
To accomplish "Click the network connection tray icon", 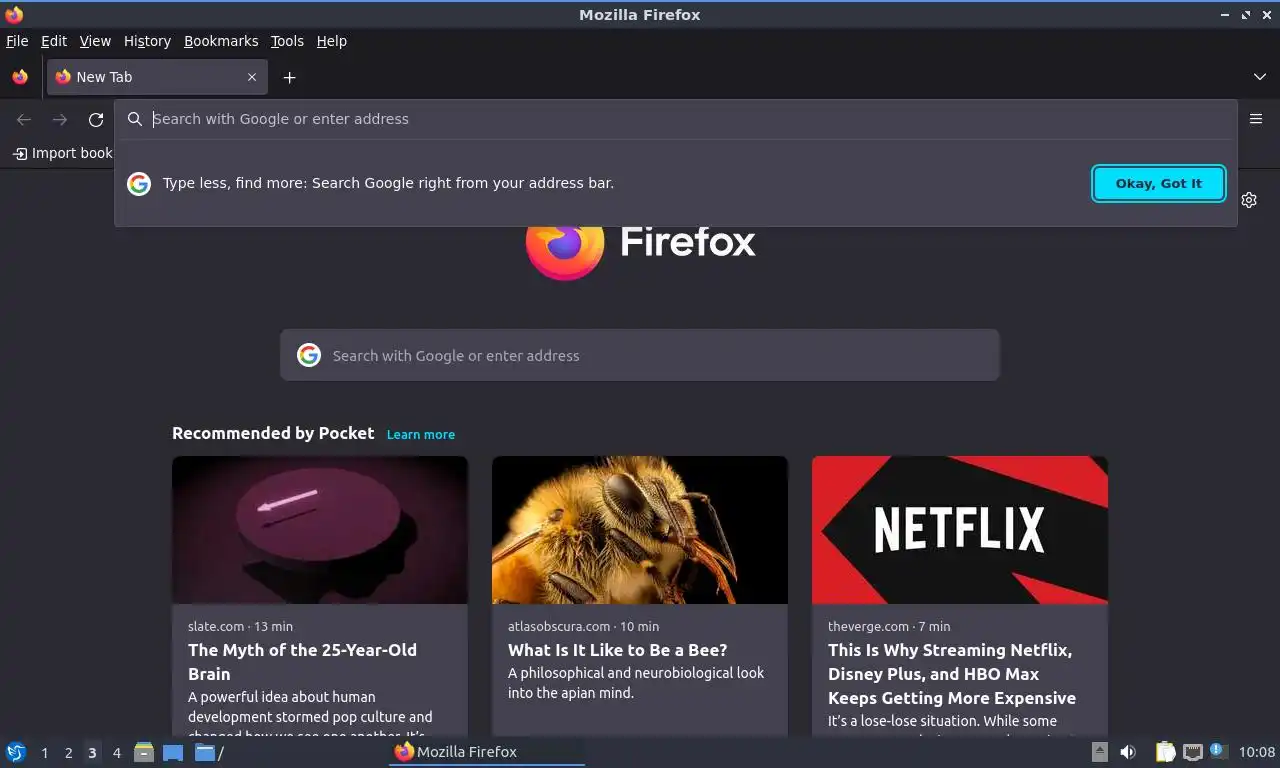I will click(x=1192, y=752).
